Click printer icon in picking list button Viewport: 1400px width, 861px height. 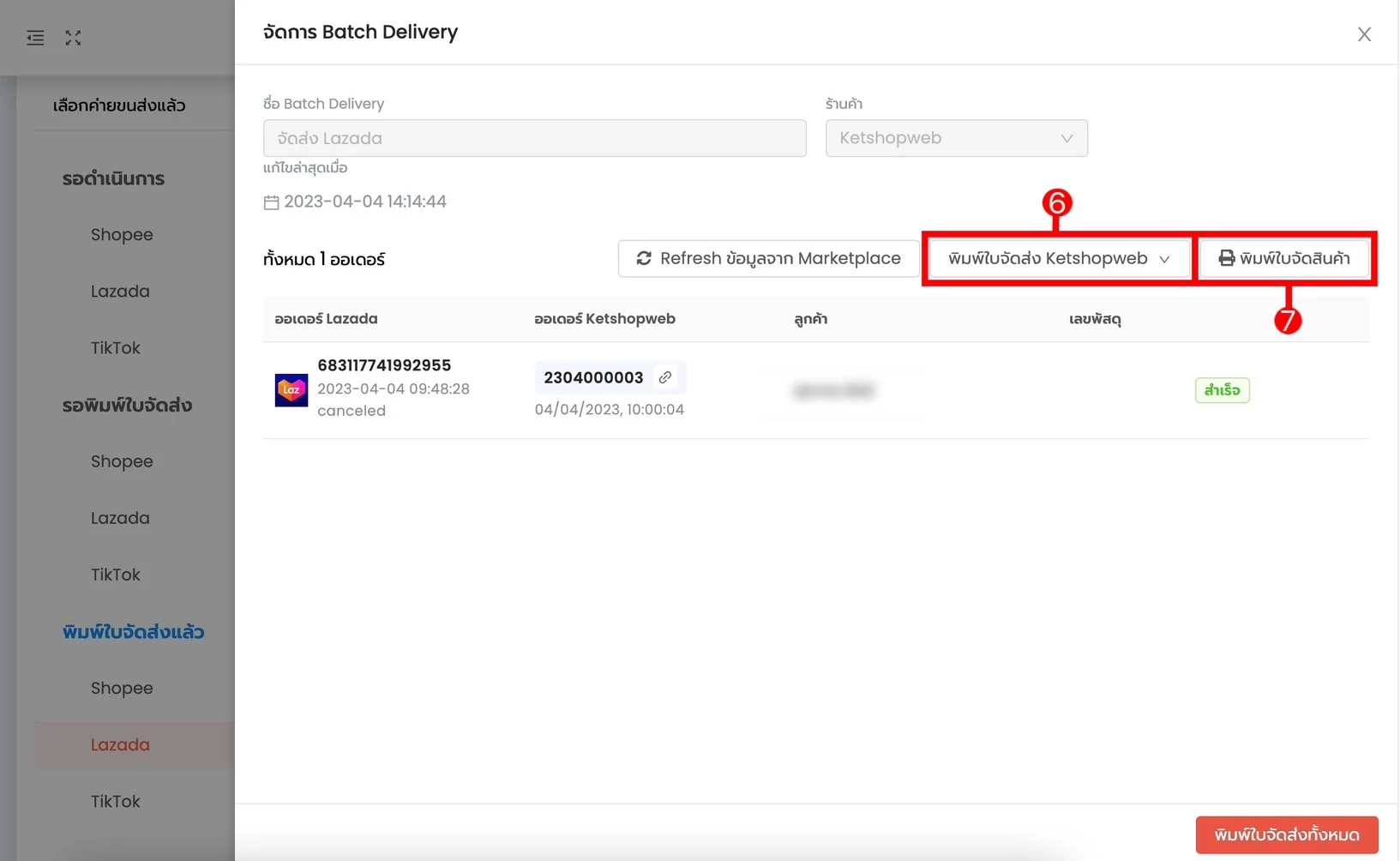[1227, 258]
